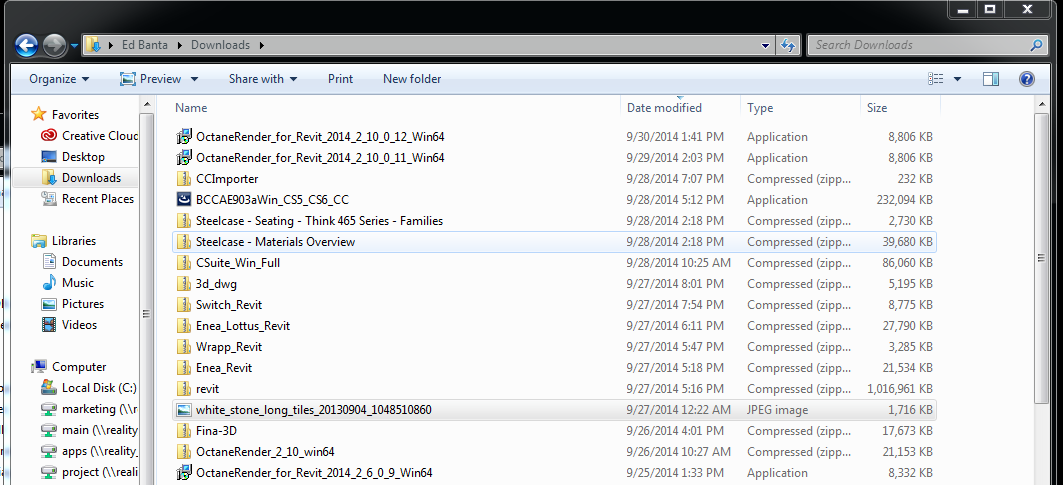1063x485 pixels.
Task: Select the CSuite_Win_Full zip icon
Action: pyautogui.click(x=184, y=263)
